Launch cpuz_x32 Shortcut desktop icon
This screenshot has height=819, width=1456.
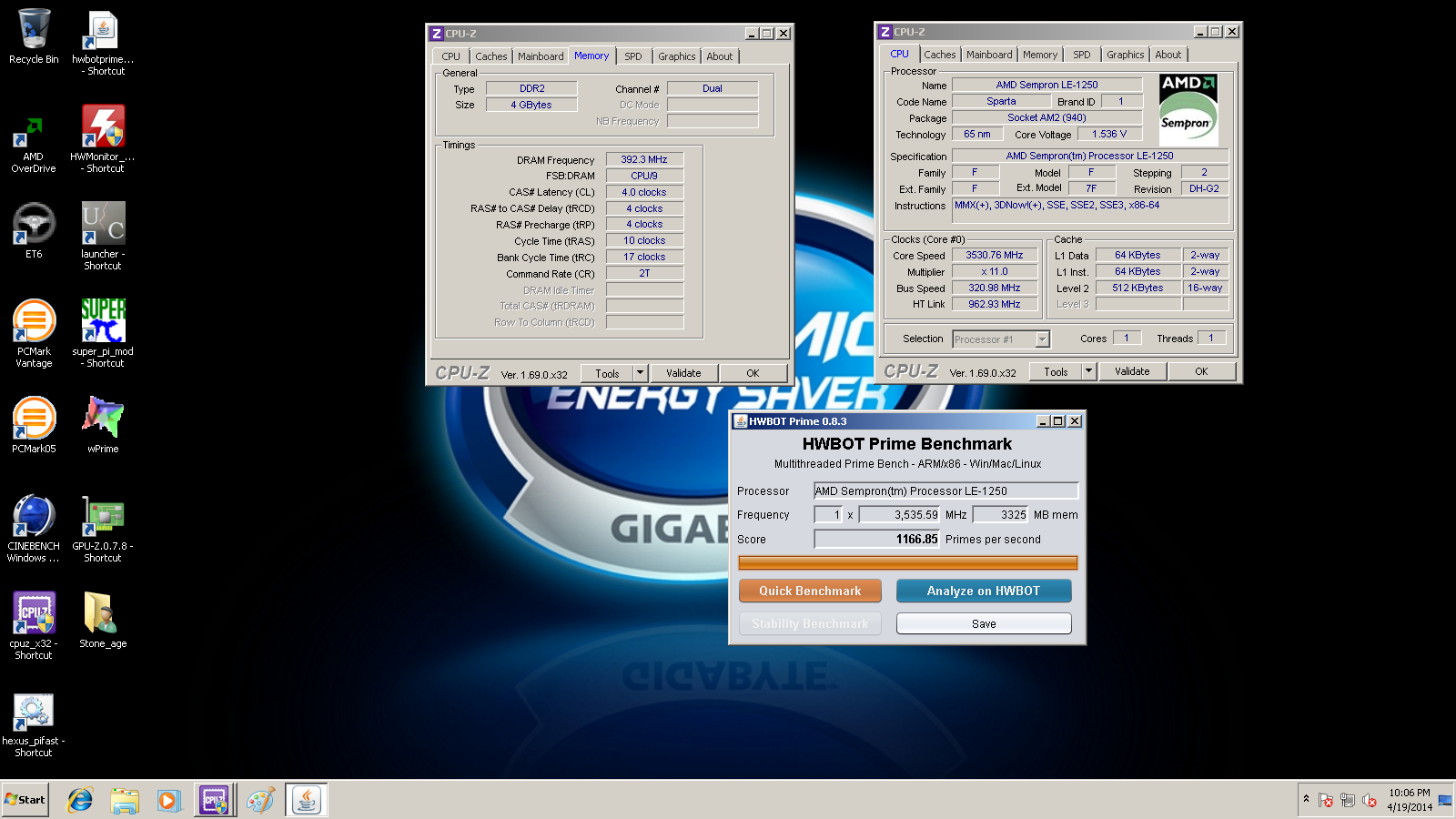coord(34,625)
